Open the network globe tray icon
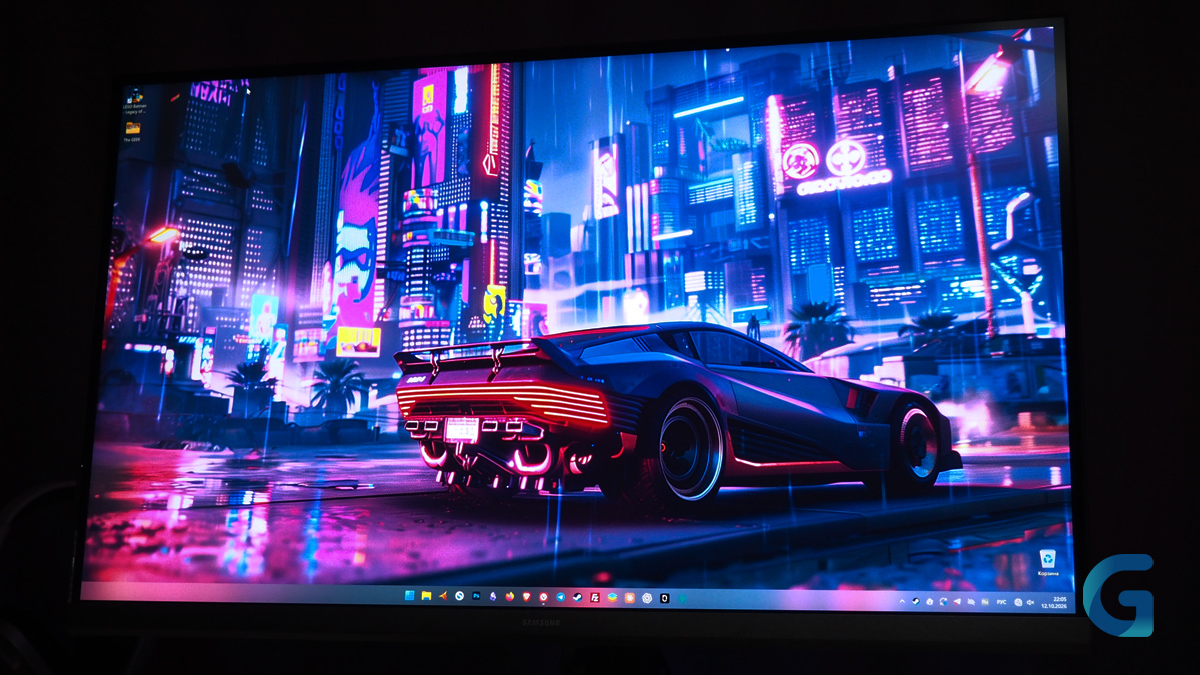This screenshot has height=675, width=1200. [1018, 603]
